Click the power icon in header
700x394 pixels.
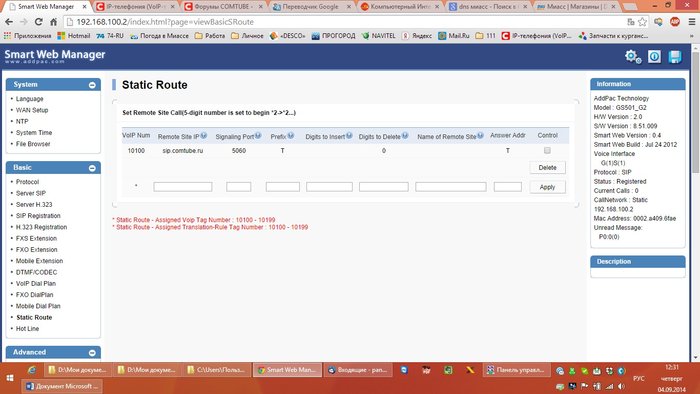[654, 57]
